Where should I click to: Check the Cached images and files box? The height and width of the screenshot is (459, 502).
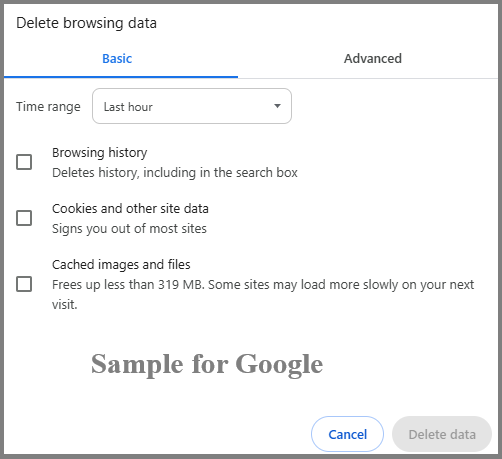pyautogui.click(x=24, y=284)
